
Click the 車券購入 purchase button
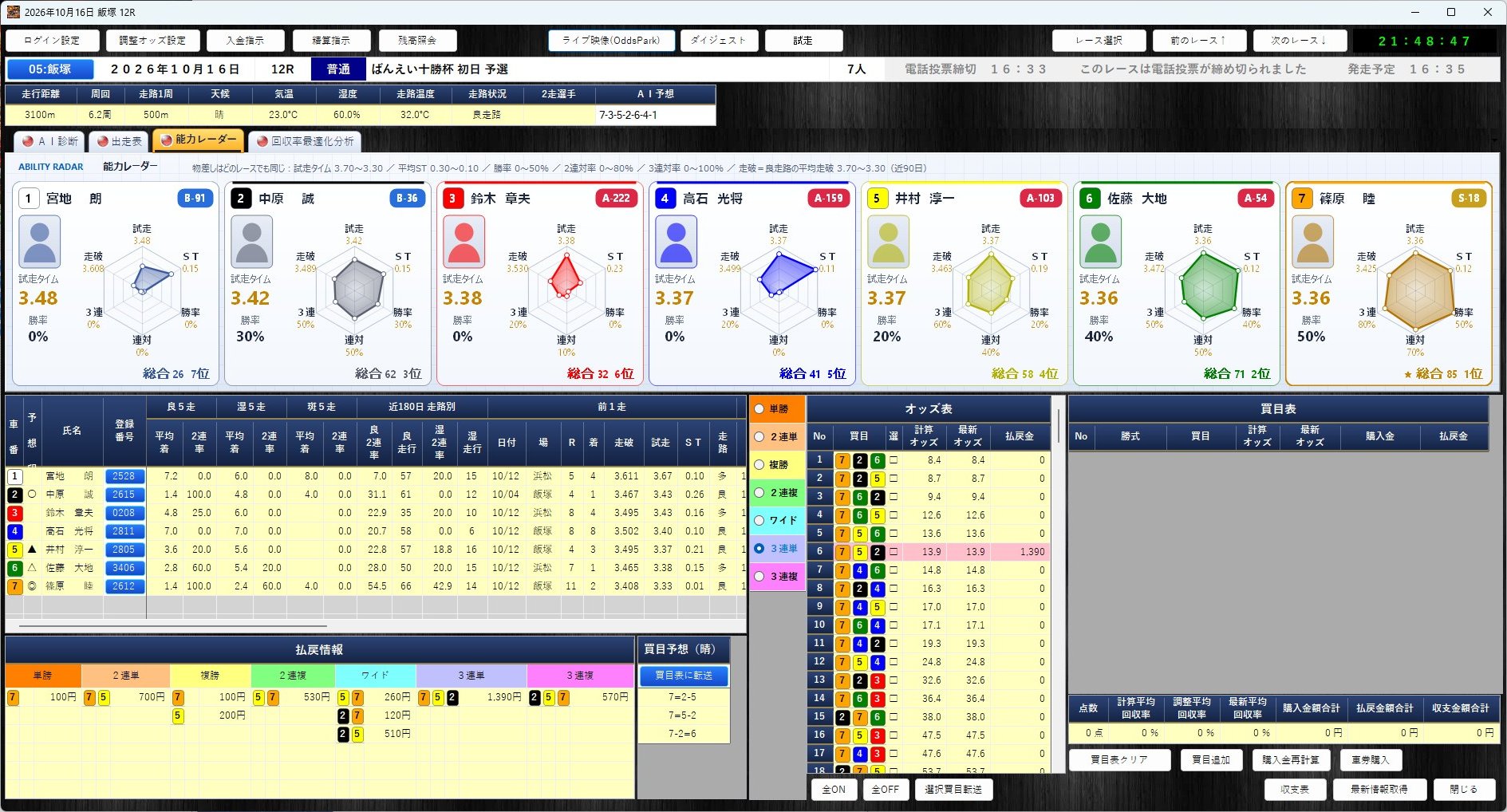[x=1371, y=760]
